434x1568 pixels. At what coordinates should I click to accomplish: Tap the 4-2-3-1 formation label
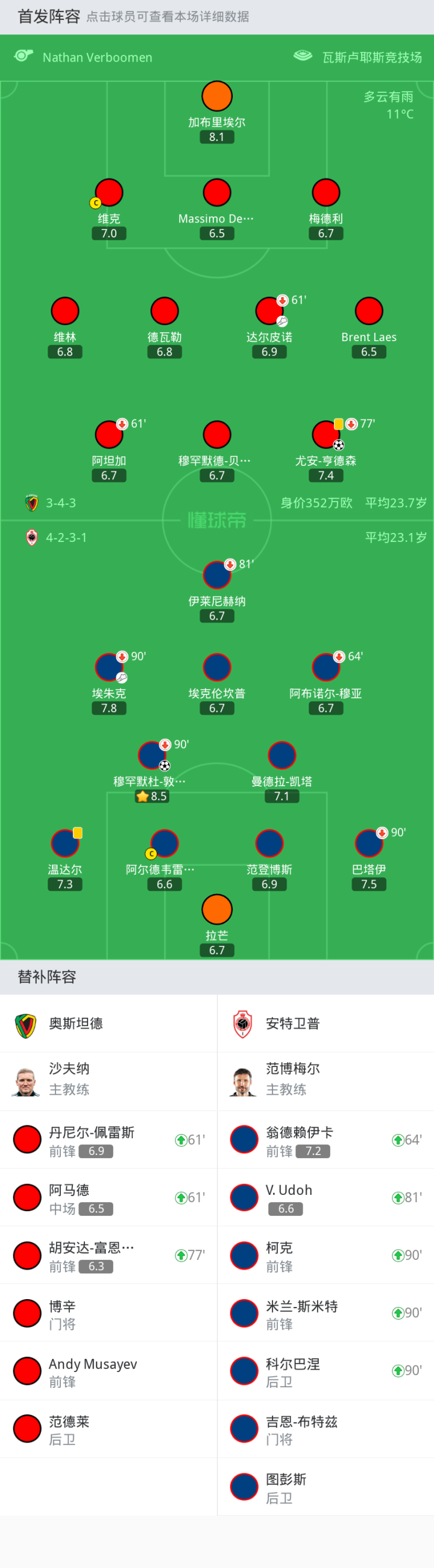tap(66, 538)
